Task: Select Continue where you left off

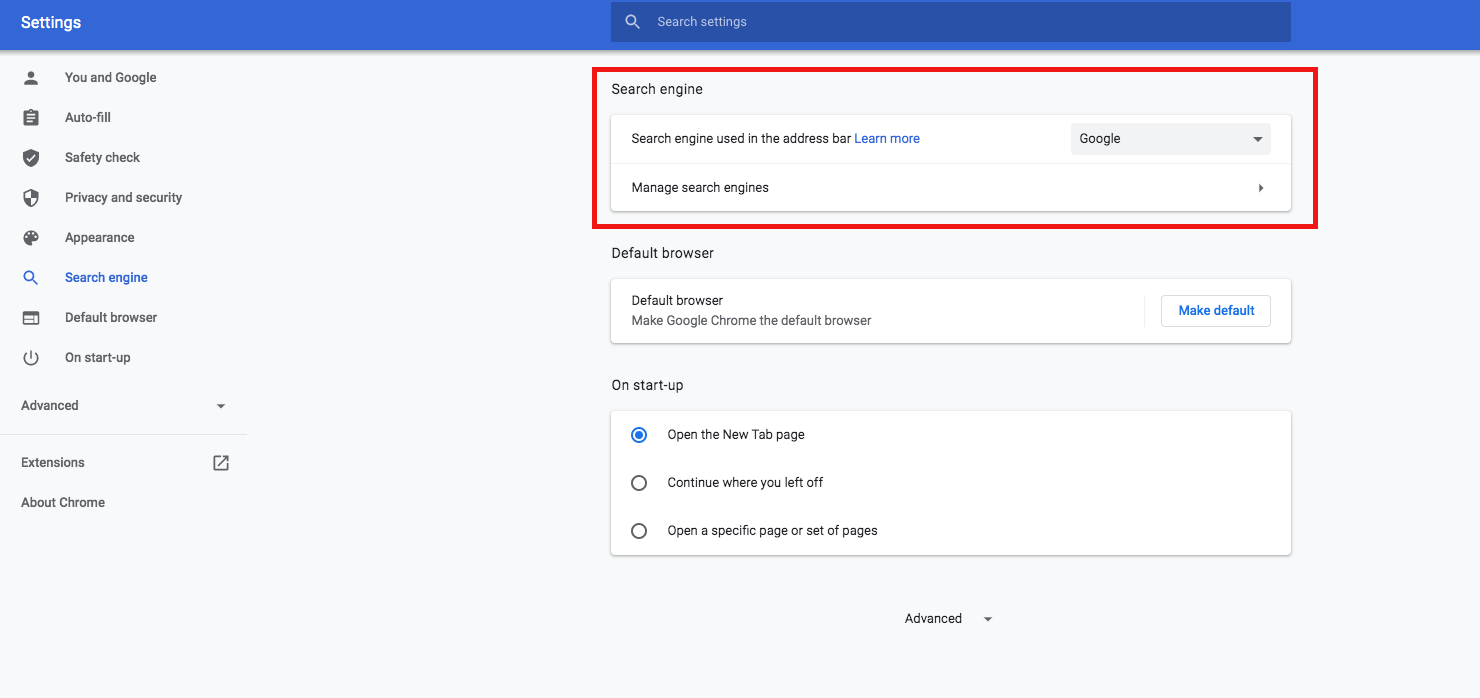Action: (x=639, y=483)
